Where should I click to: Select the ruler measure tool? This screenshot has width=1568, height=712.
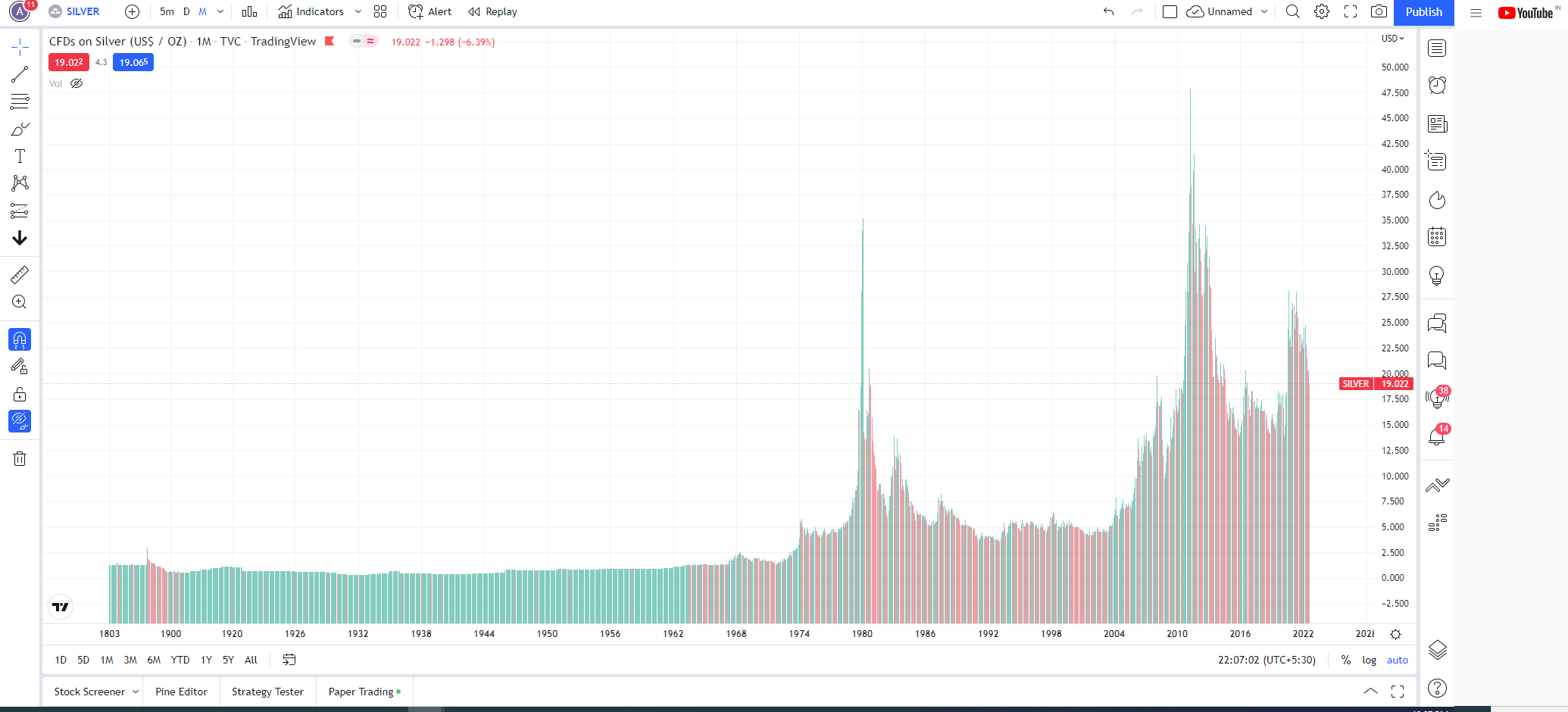(20, 274)
